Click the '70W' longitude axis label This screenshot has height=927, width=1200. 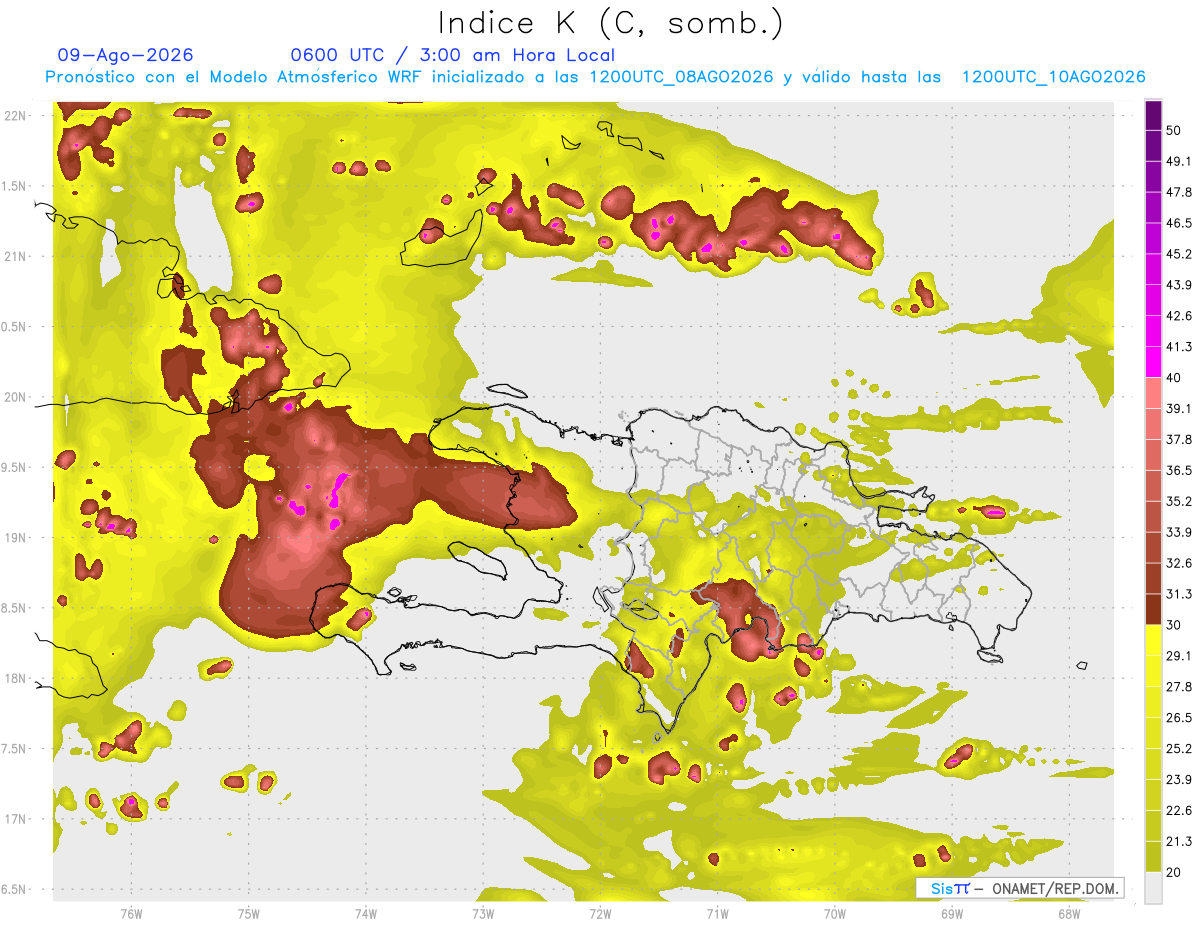pos(835,913)
